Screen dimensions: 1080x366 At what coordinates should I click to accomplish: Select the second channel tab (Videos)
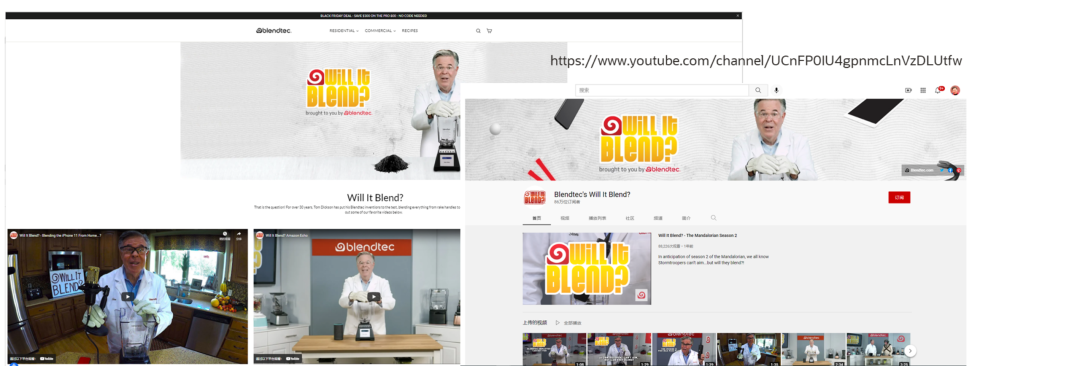tap(565, 218)
